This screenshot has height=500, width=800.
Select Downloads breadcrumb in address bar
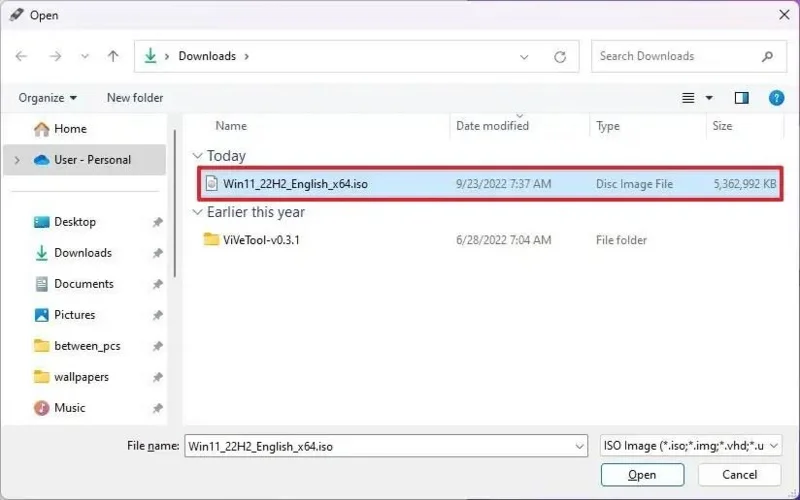(207, 56)
